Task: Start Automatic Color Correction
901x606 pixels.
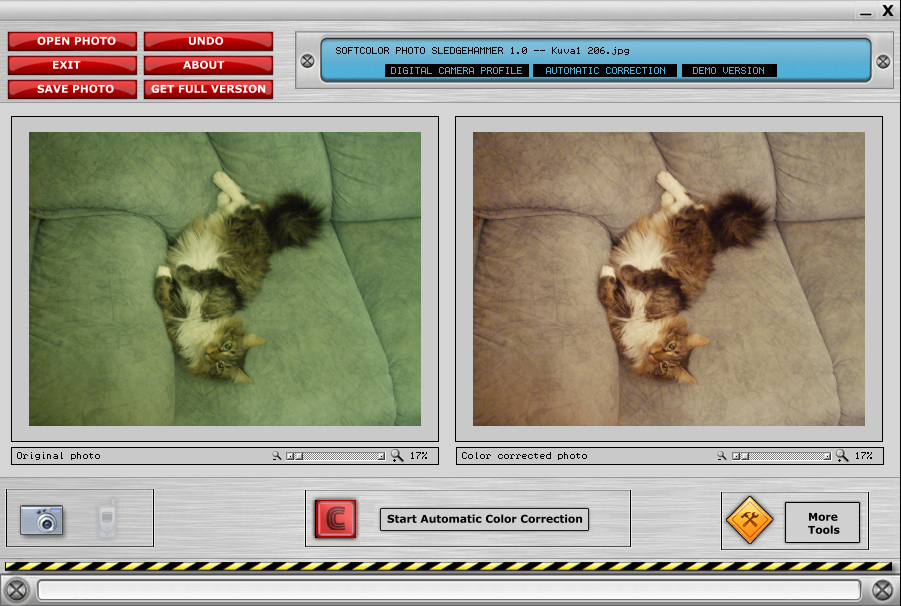Action: point(484,519)
